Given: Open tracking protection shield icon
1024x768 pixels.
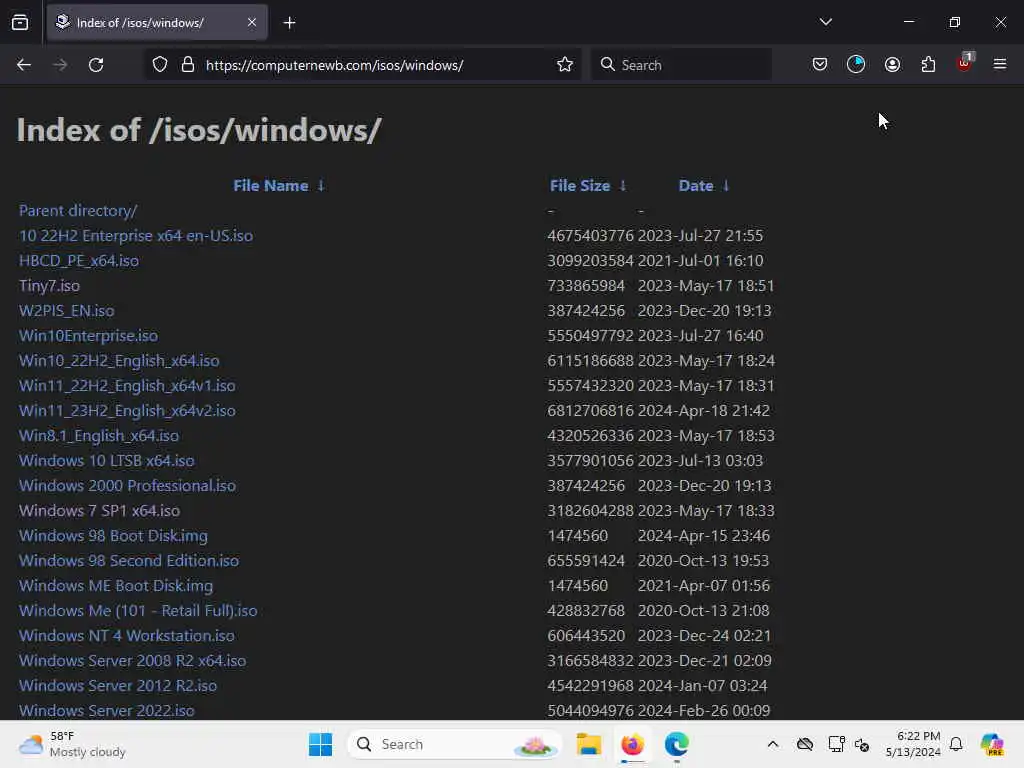Looking at the screenshot, I should (x=160, y=65).
